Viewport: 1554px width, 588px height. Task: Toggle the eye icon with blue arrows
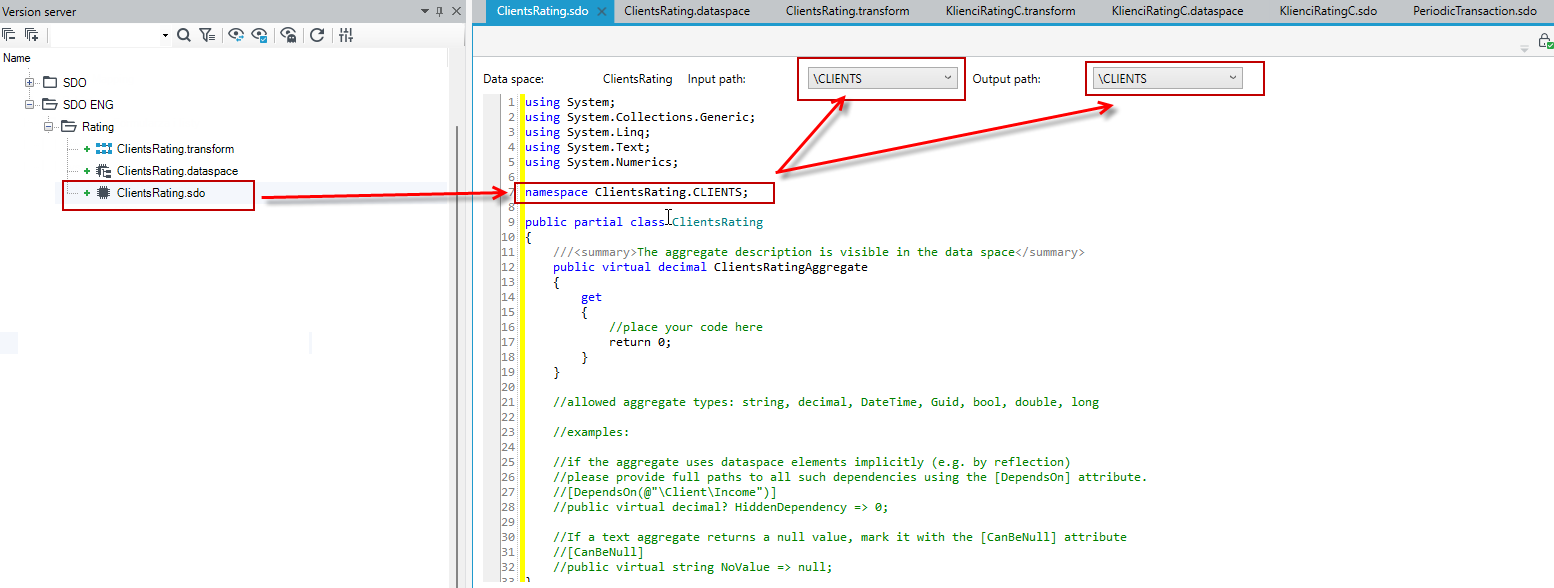pos(236,35)
